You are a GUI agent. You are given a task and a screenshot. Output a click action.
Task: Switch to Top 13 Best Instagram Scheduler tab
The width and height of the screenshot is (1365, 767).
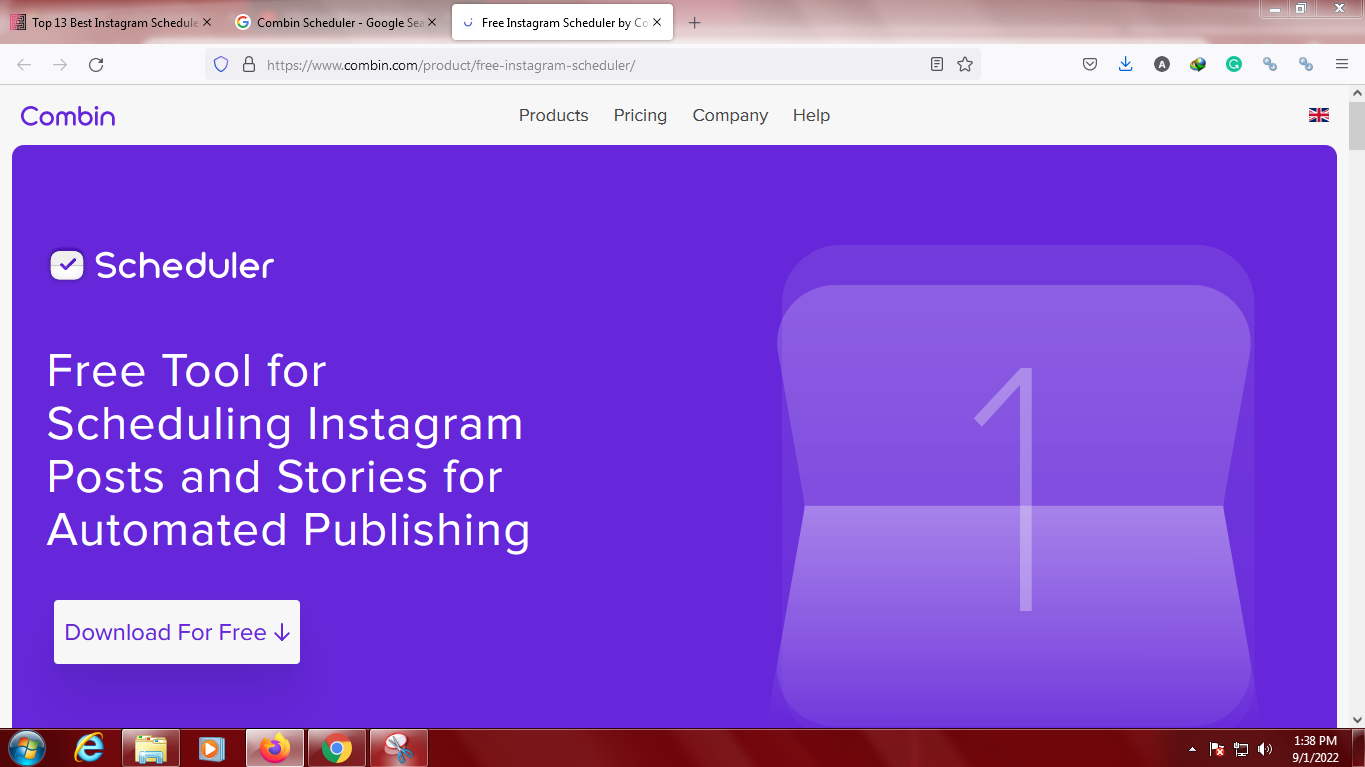[105, 22]
